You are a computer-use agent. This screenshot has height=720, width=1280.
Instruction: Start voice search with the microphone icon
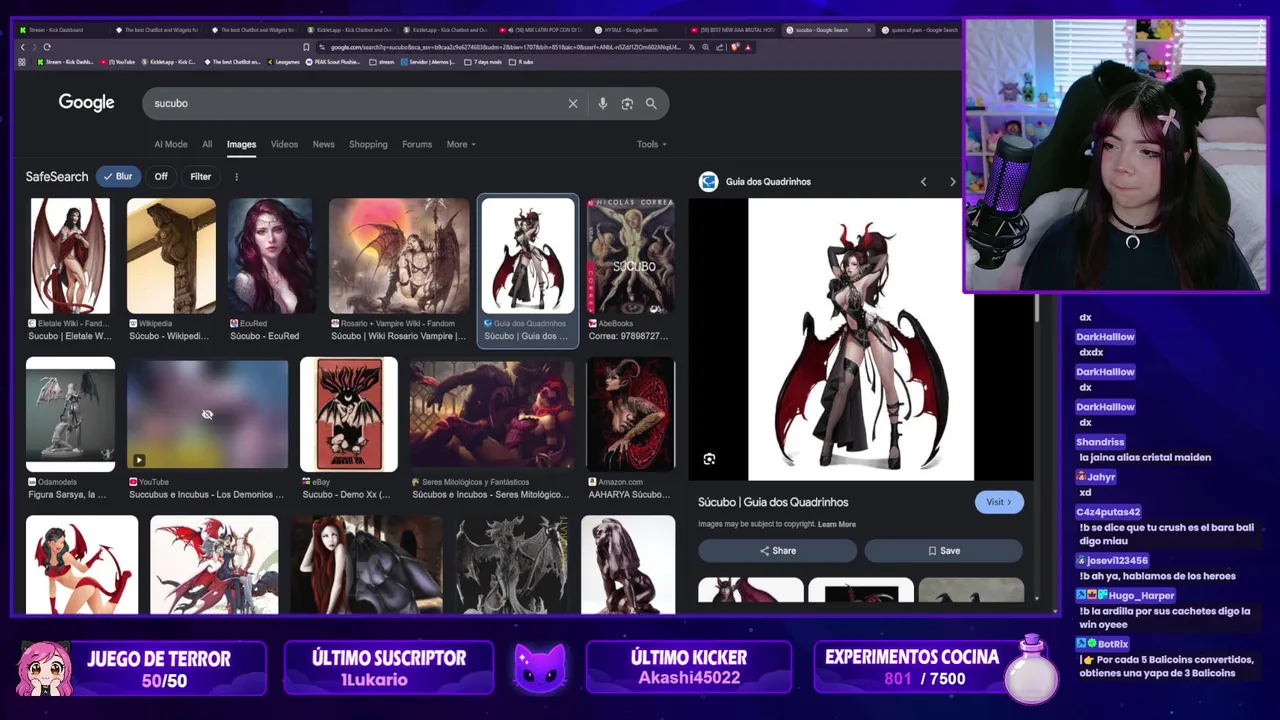point(602,103)
